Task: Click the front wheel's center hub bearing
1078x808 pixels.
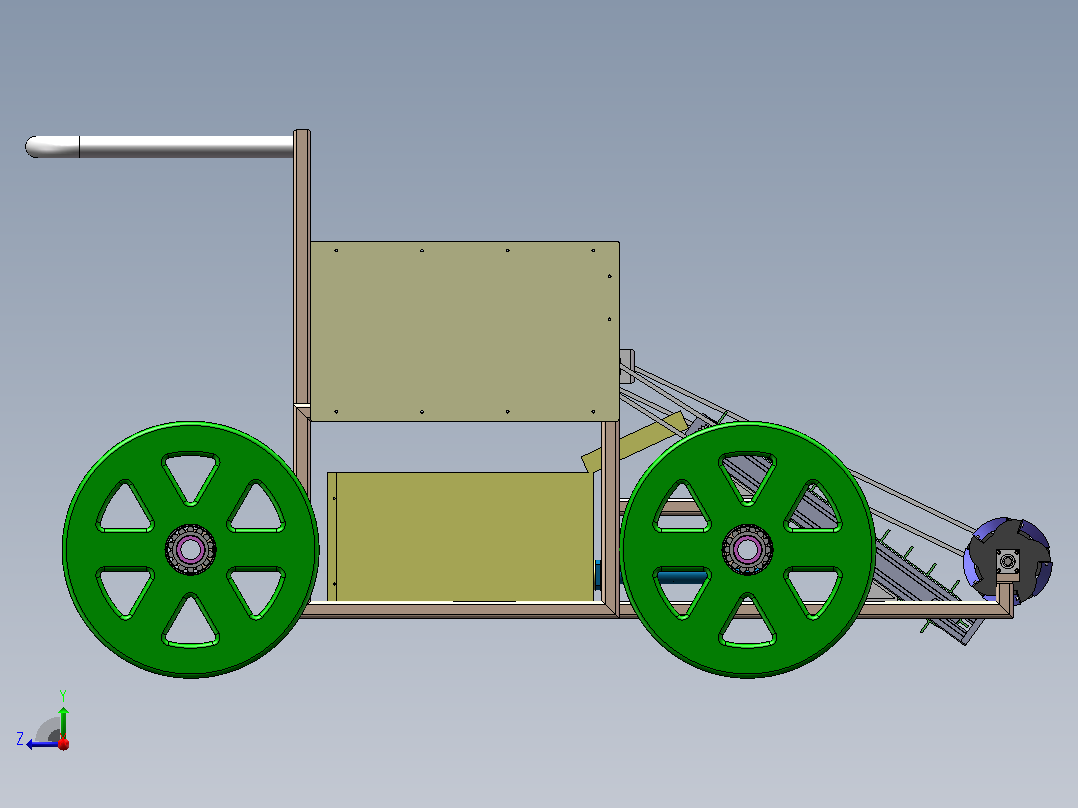Action: coord(747,549)
